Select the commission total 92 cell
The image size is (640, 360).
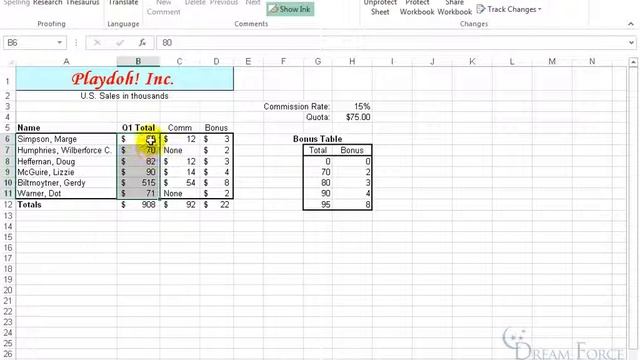pyautogui.click(x=180, y=204)
